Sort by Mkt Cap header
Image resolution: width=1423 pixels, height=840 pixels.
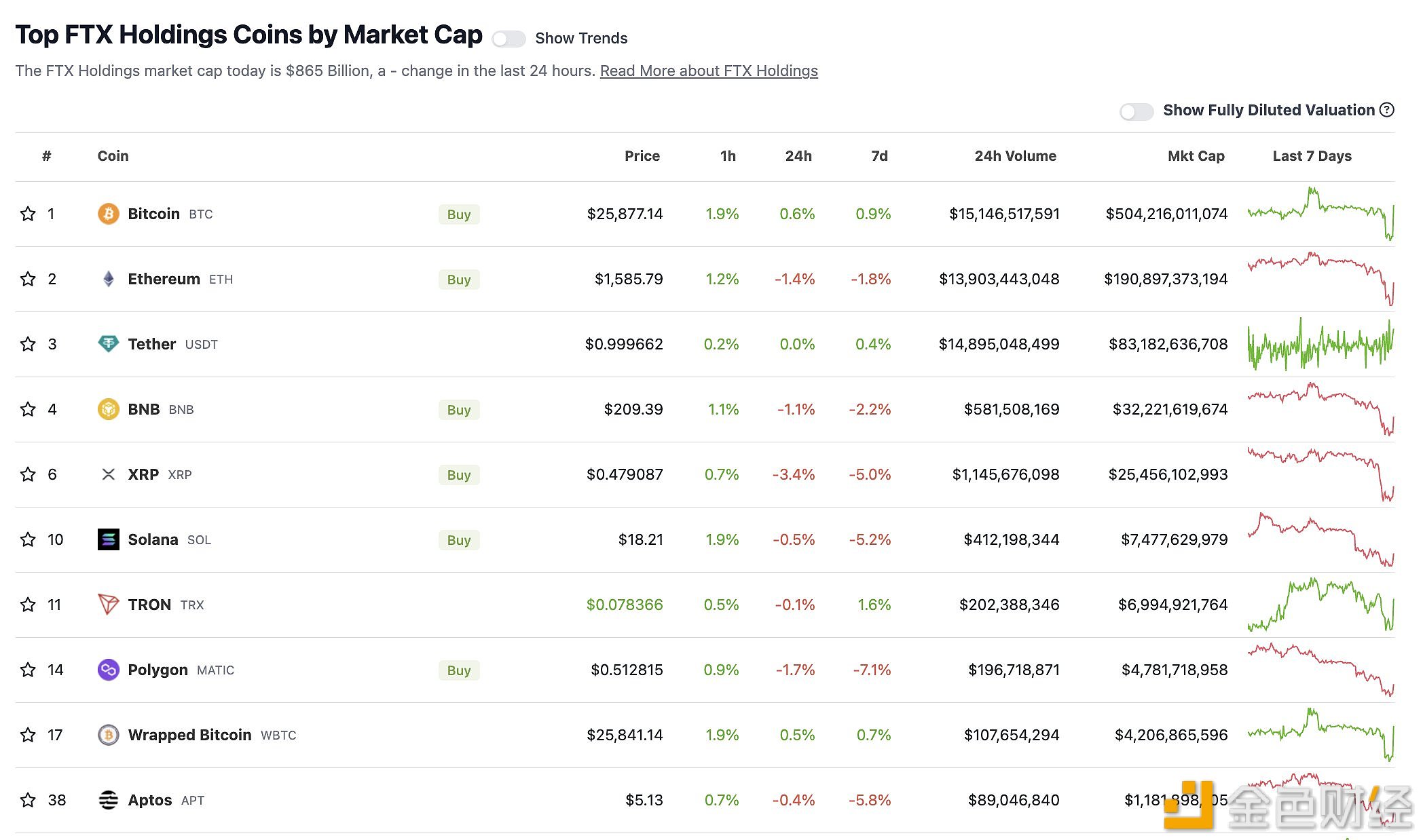1196,156
